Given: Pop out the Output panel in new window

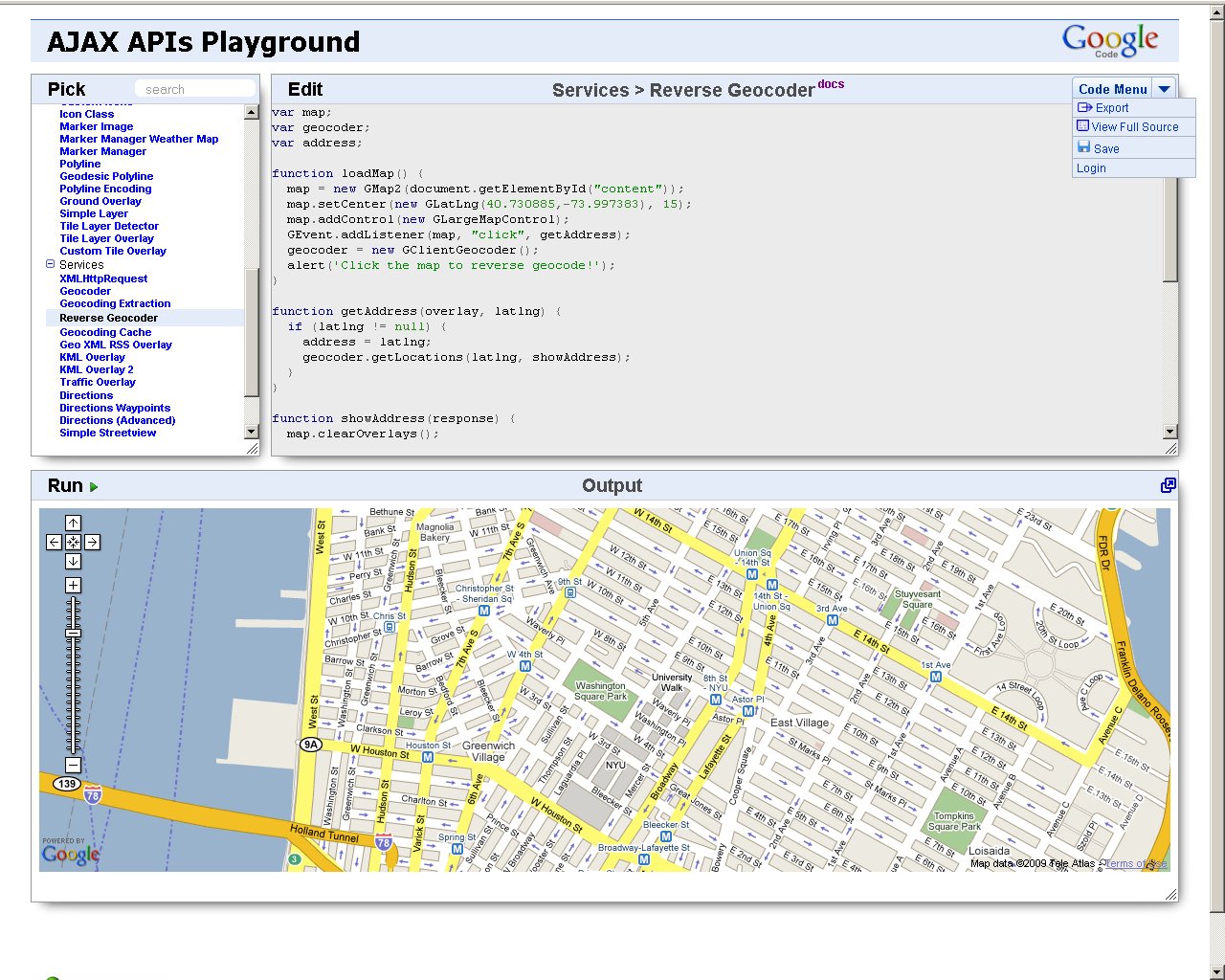Looking at the screenshot, I should click(x=1168, y=485).
